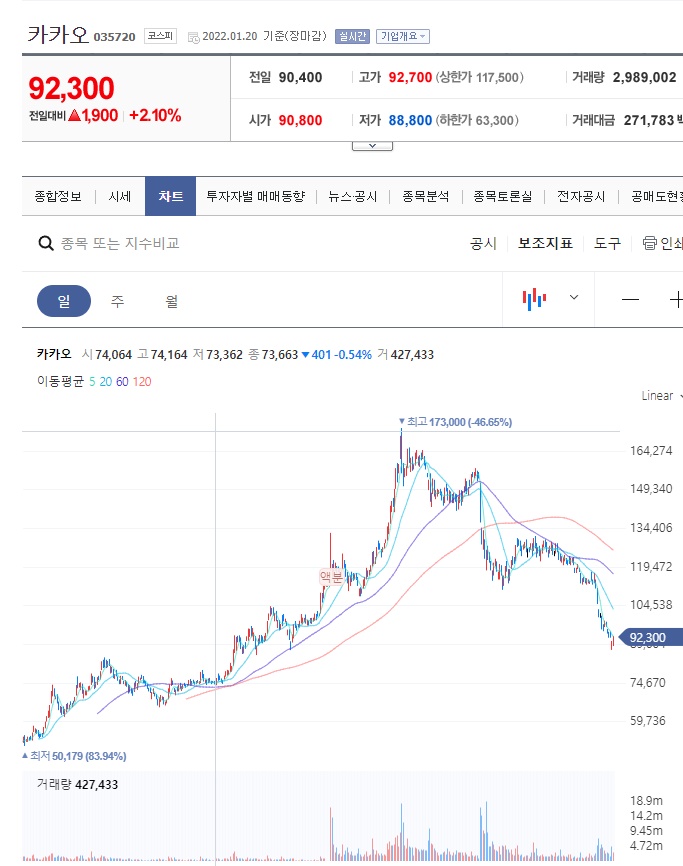This screenshot has height=866, width=683.
Task: Click the 실시간 button
Action: pos(352,36)
